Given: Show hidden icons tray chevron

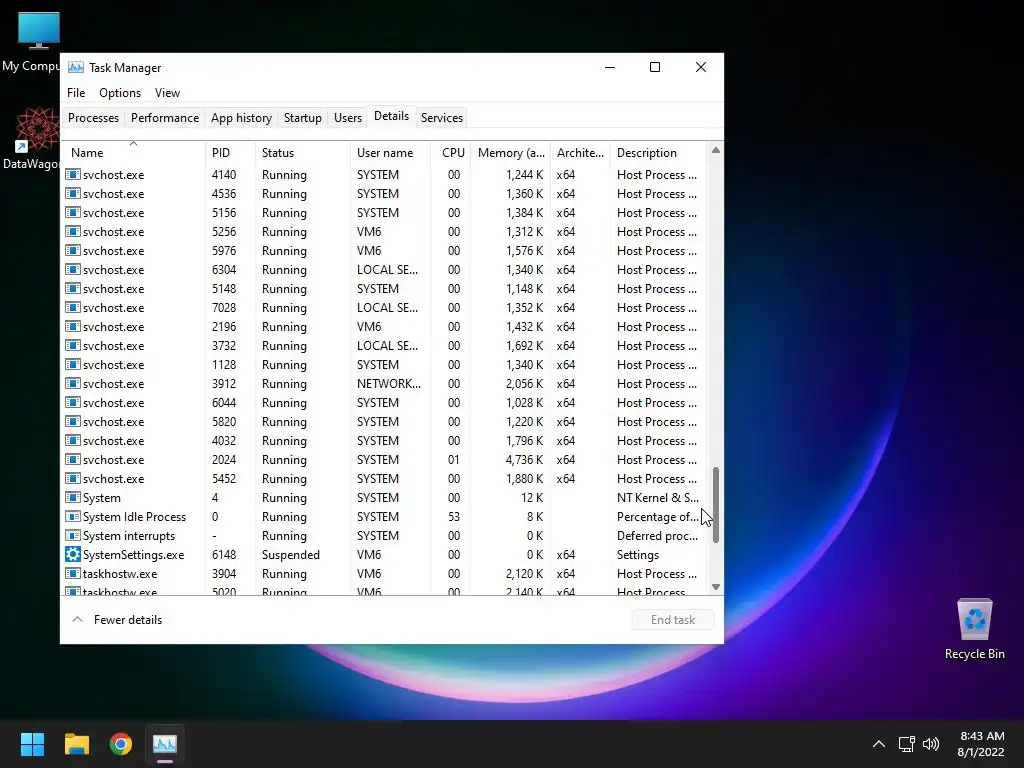Looking at the screenshot, I should pos(879,744).
